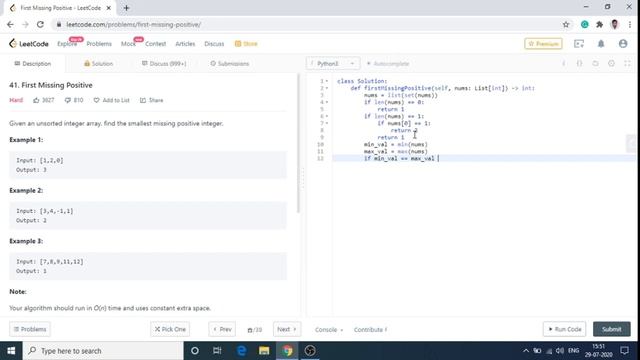Viewport: 640px width, 360px height.
Task: Switch to the locked Solution tab
Action: pyautogui.click(x=98, y=64)
